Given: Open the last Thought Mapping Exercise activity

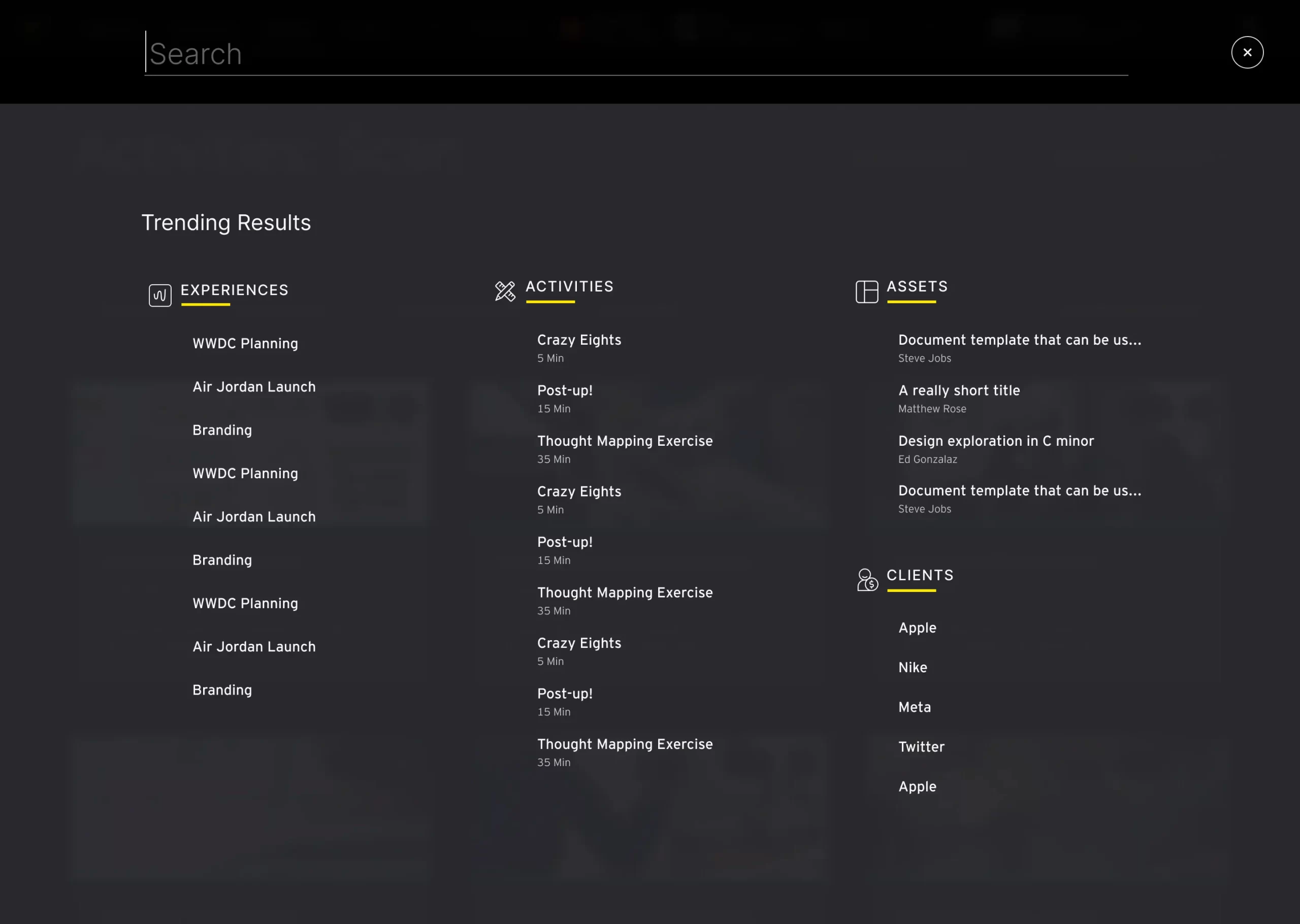Looking at the screenshot, I should (625, 744).
